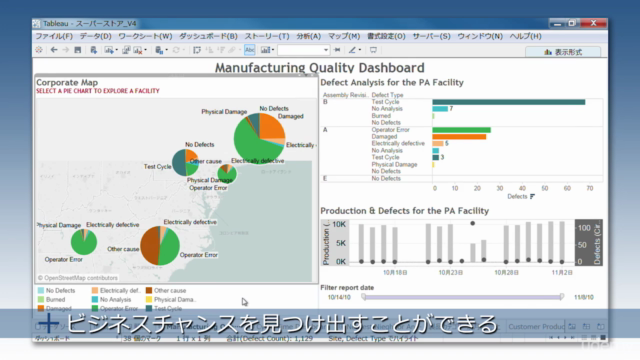Select the pie chart next to Test Cycle label
The height and width of the screenshot is (360, 640).
[185, 162]
